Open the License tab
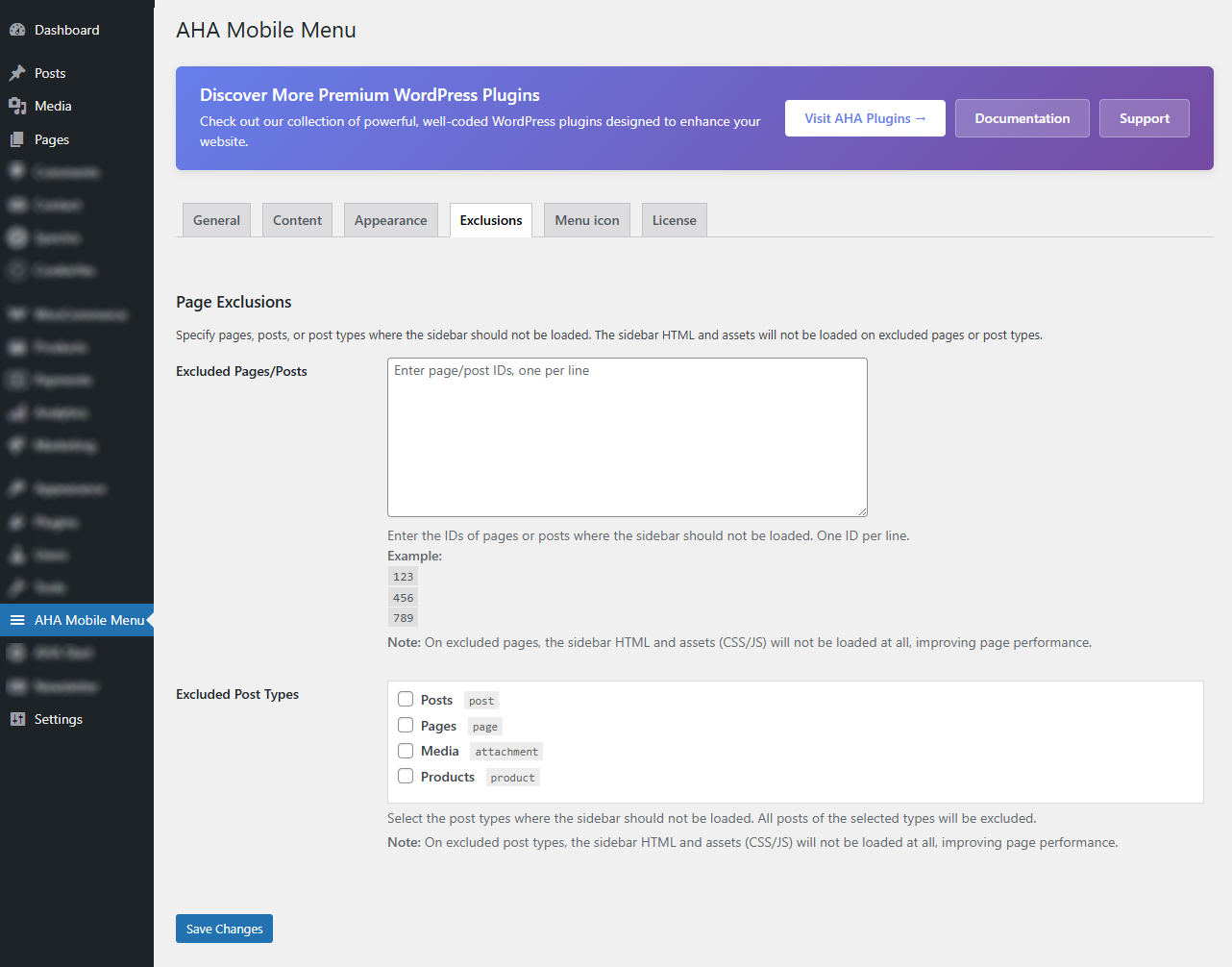The height and width of the screenshot is (967, 1232). click(x=674, y=220)
